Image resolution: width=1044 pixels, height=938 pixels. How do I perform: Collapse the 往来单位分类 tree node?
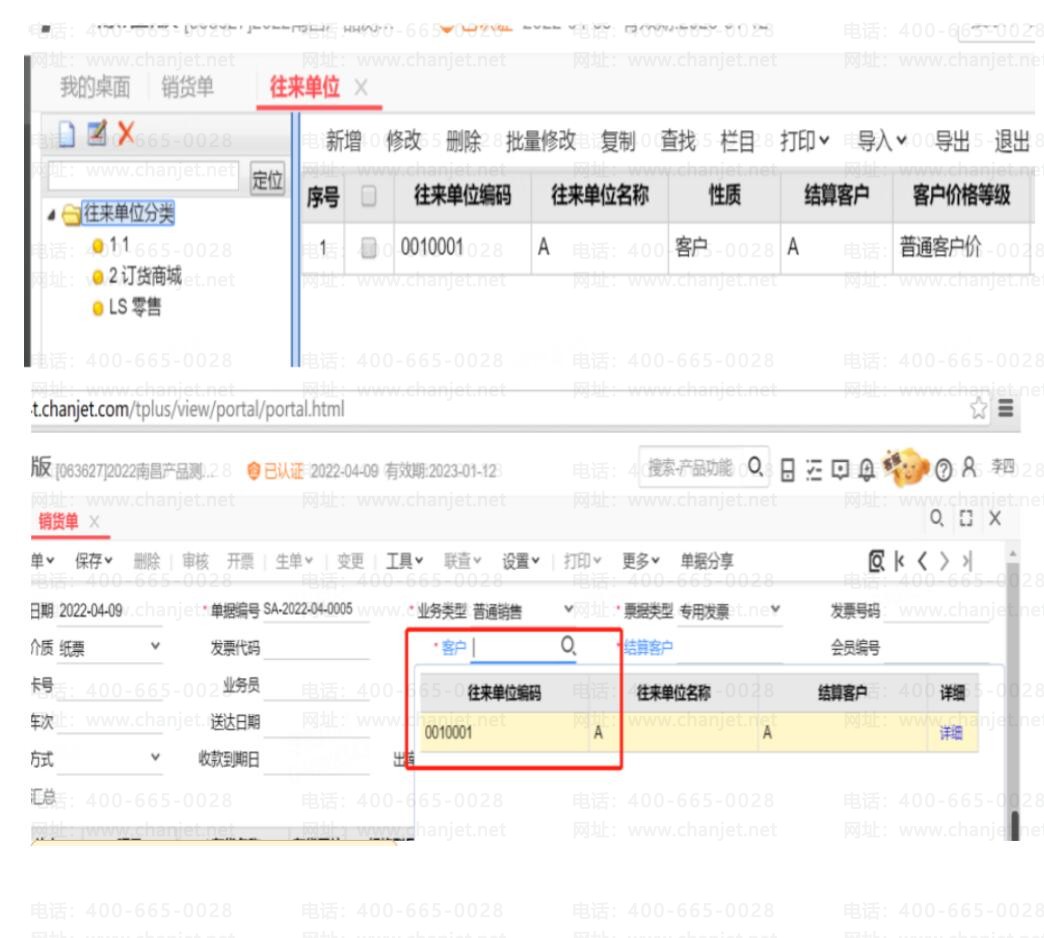point(51,214)
